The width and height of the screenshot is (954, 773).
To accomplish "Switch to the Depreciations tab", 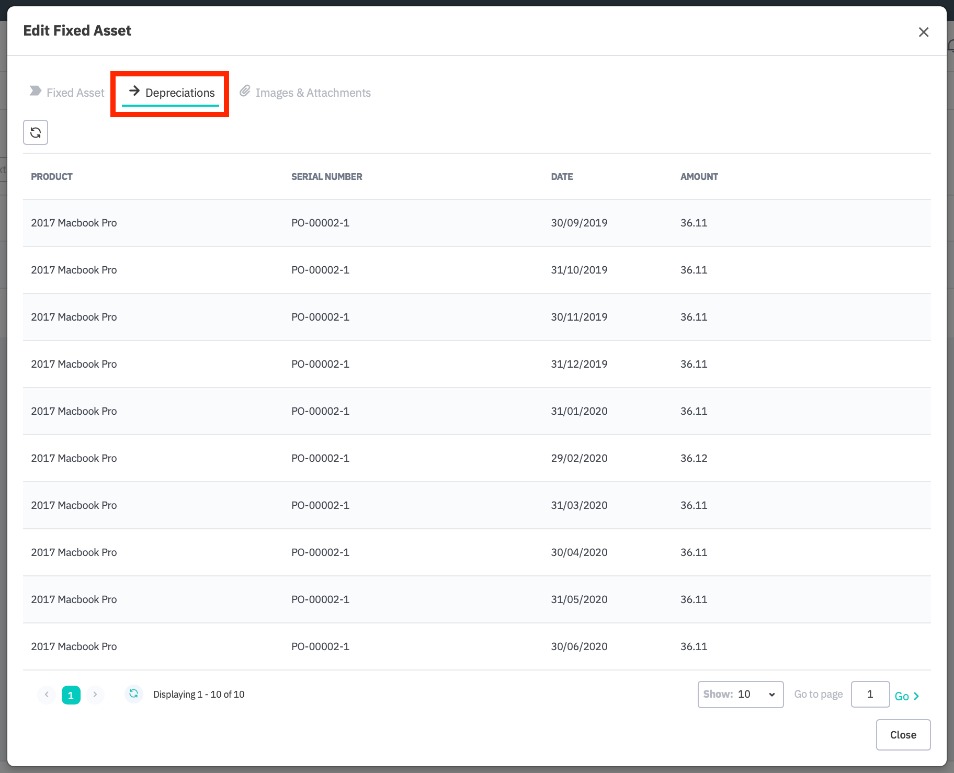I will click(x=171, y=93).
